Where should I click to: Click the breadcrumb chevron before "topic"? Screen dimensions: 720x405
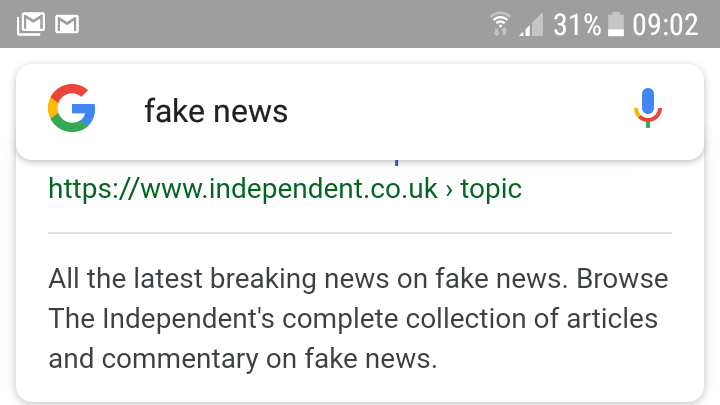click(x=449, y=190)
